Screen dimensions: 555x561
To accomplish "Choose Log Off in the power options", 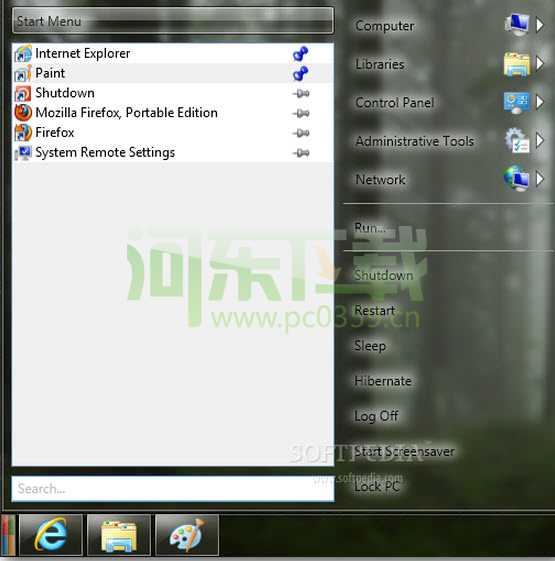I will (376, 416).
